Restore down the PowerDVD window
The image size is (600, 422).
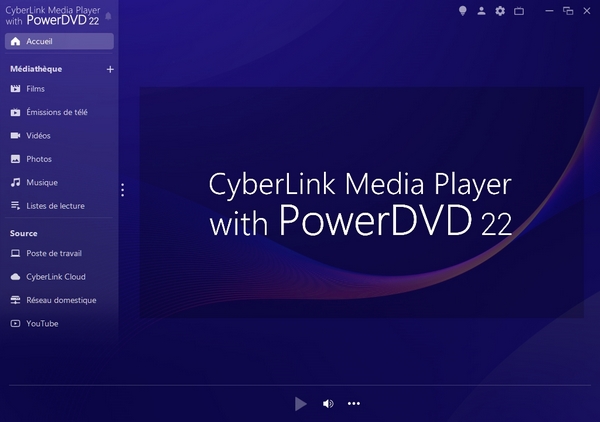tap(568, 11)
